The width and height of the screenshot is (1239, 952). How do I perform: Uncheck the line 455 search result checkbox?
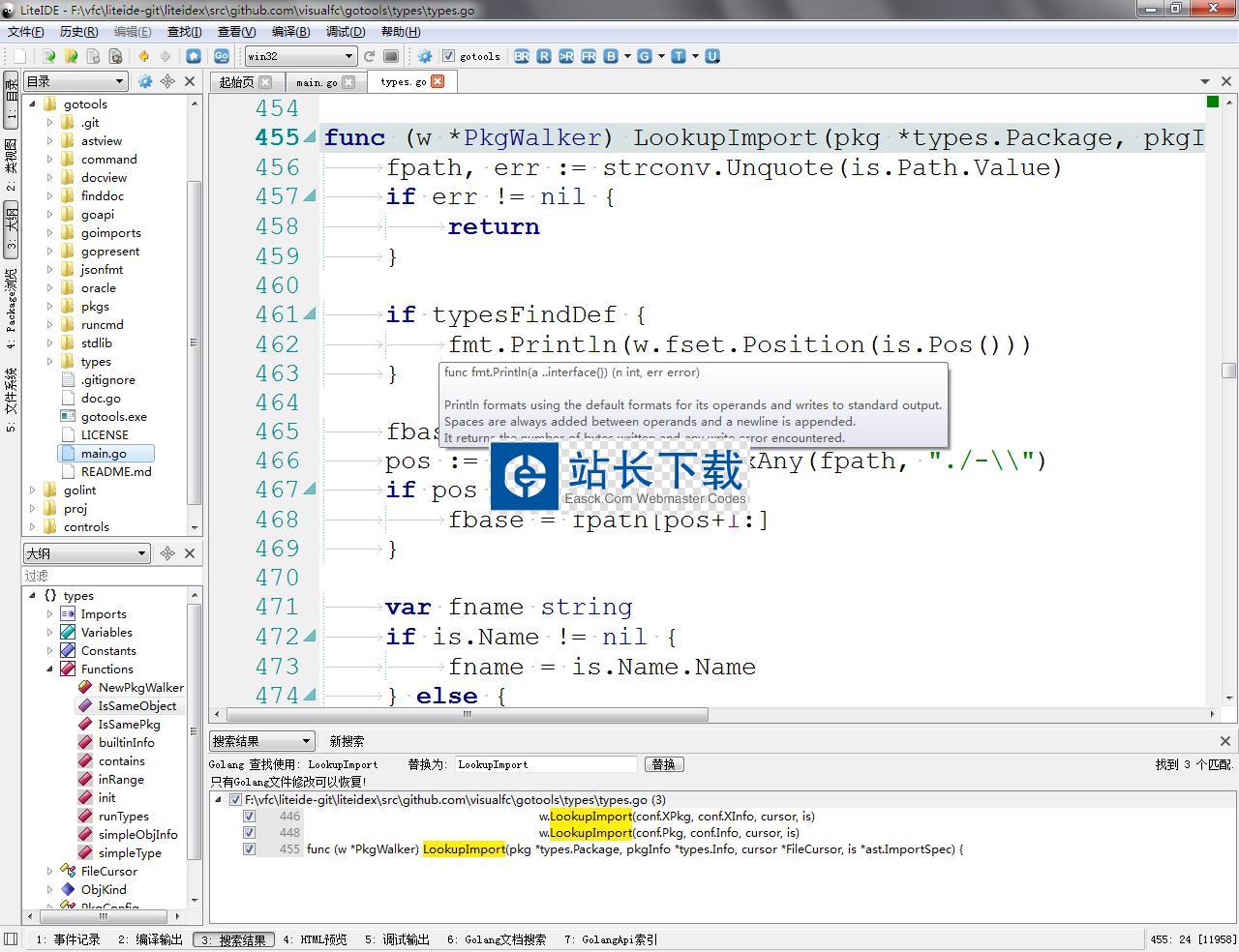[249, 849]
